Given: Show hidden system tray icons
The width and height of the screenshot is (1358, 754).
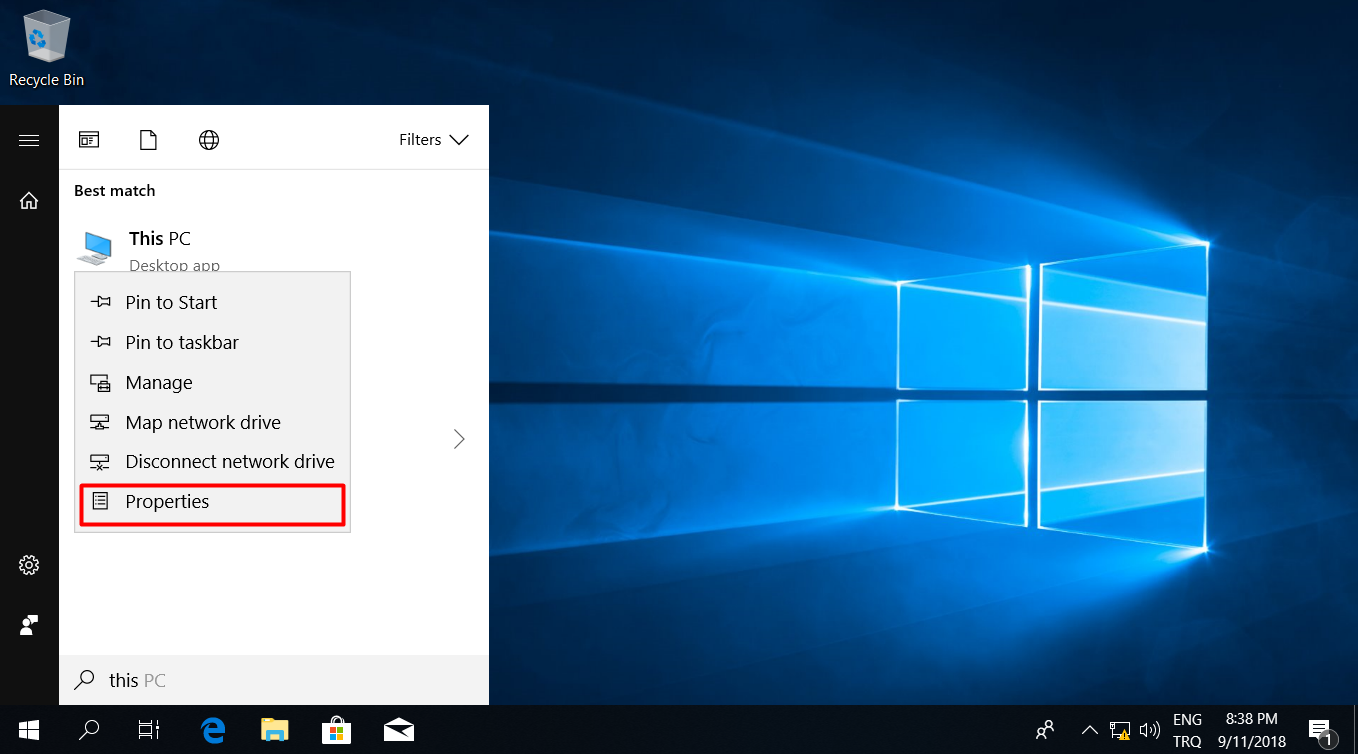Looking at the screenshot, I should pyautogui.click(x=1090, y=730).
